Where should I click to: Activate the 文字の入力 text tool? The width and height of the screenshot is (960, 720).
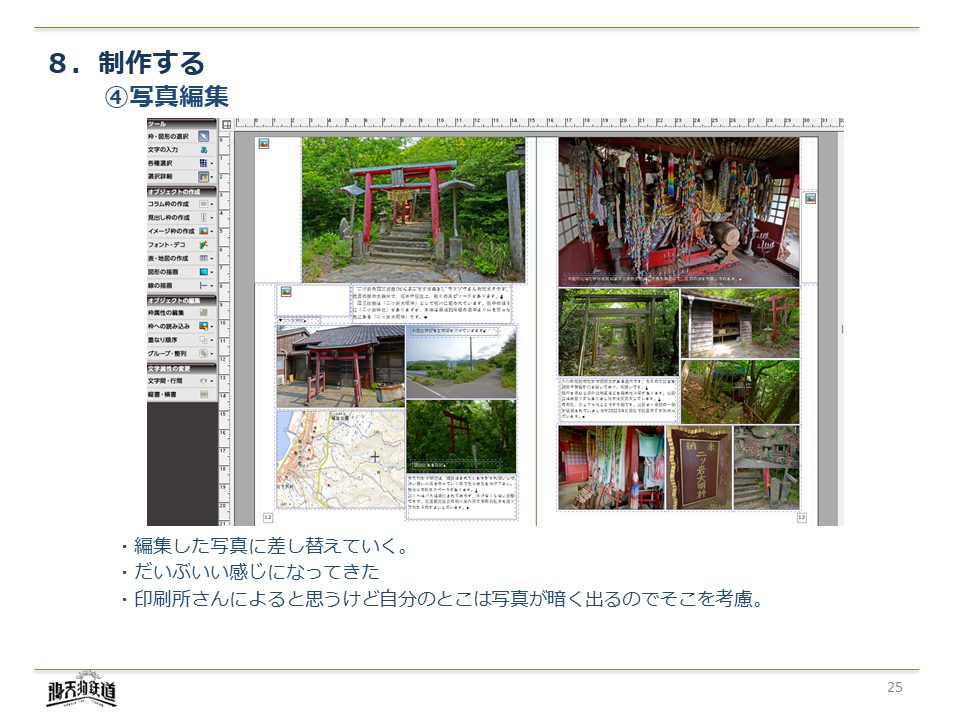[x=203, y=149]
